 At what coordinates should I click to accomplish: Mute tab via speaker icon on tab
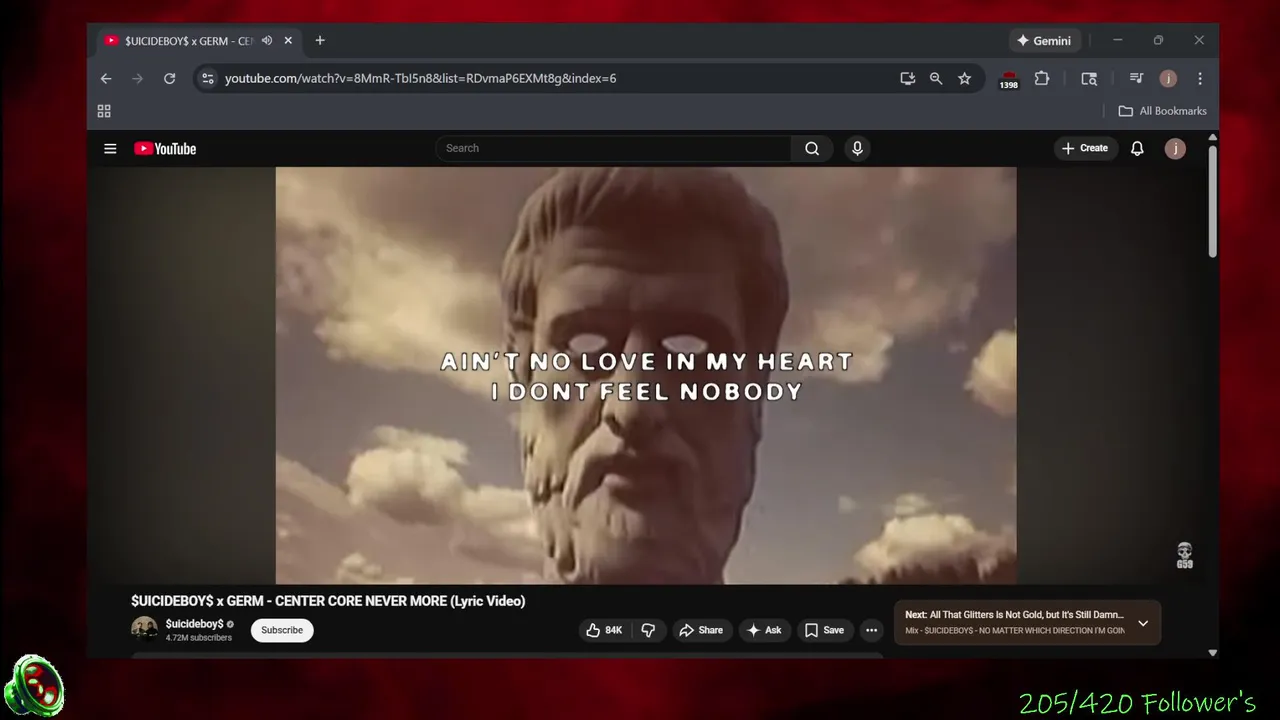click(267, 41)
